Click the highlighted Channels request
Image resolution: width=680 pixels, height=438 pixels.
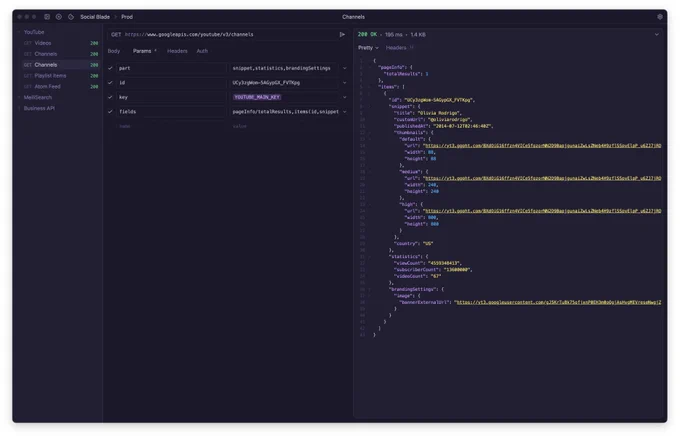point(60,65)
